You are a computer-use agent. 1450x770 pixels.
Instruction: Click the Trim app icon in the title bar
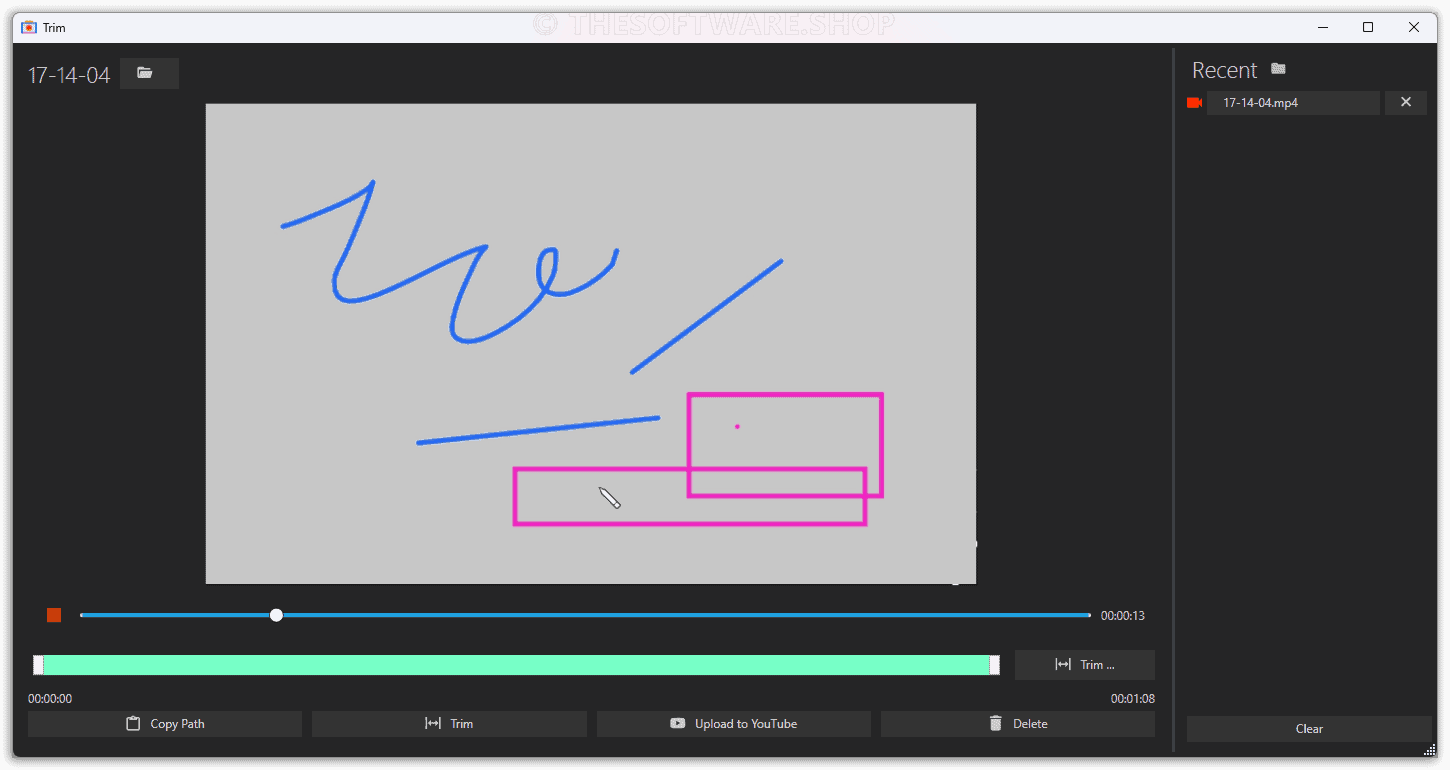(x=29, y=28)
